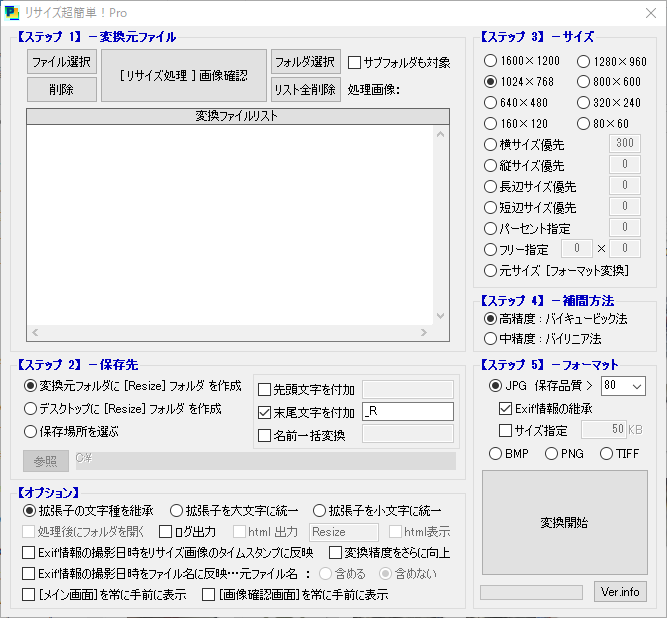Click the フォルダ選択 button
The height and width of the screenshot is (618, 667).
point(305,62)
